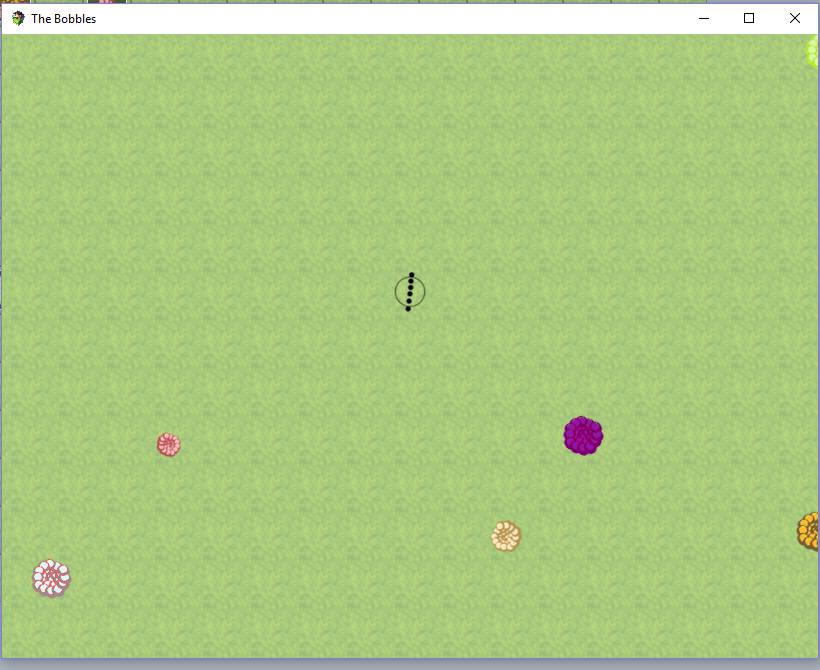This screenshot has height=670, width=820.
Task: Click grass halfway between dotted creature and purple bobble
Action: coord(497,363)
